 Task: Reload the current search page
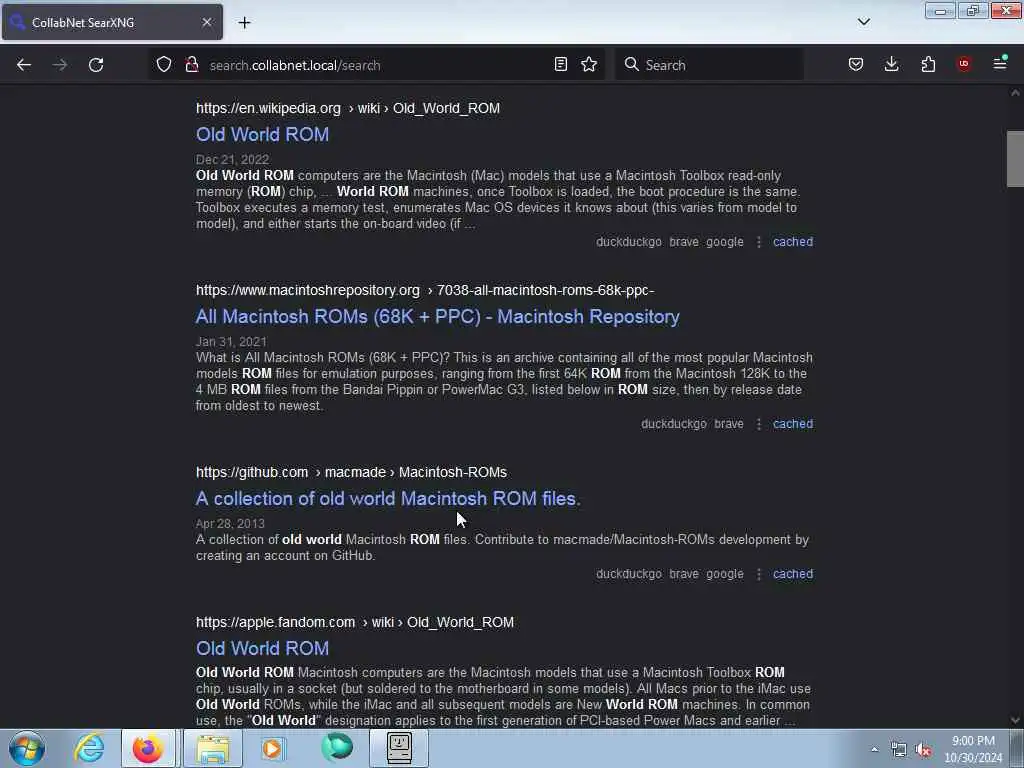pyautogui.click(x=96, y=65)
